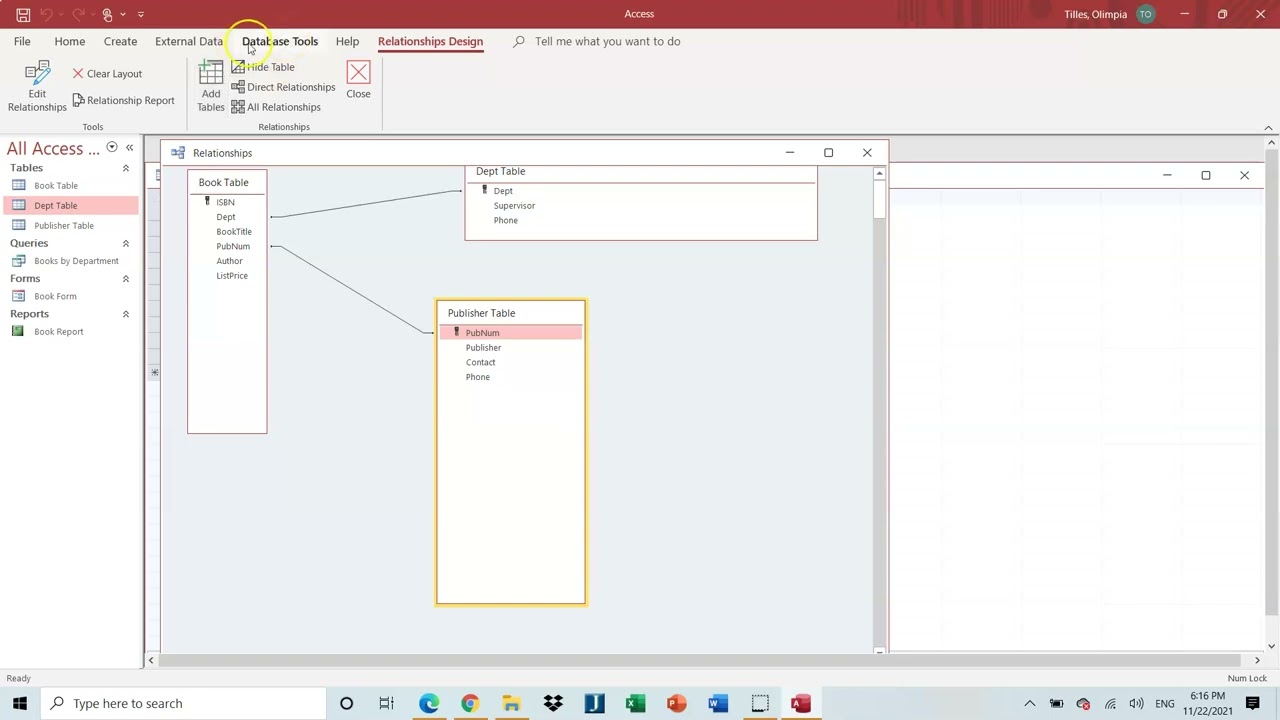Switch to the External Data tab
This screenshot has height=720, width=1280.
point(189,41)
